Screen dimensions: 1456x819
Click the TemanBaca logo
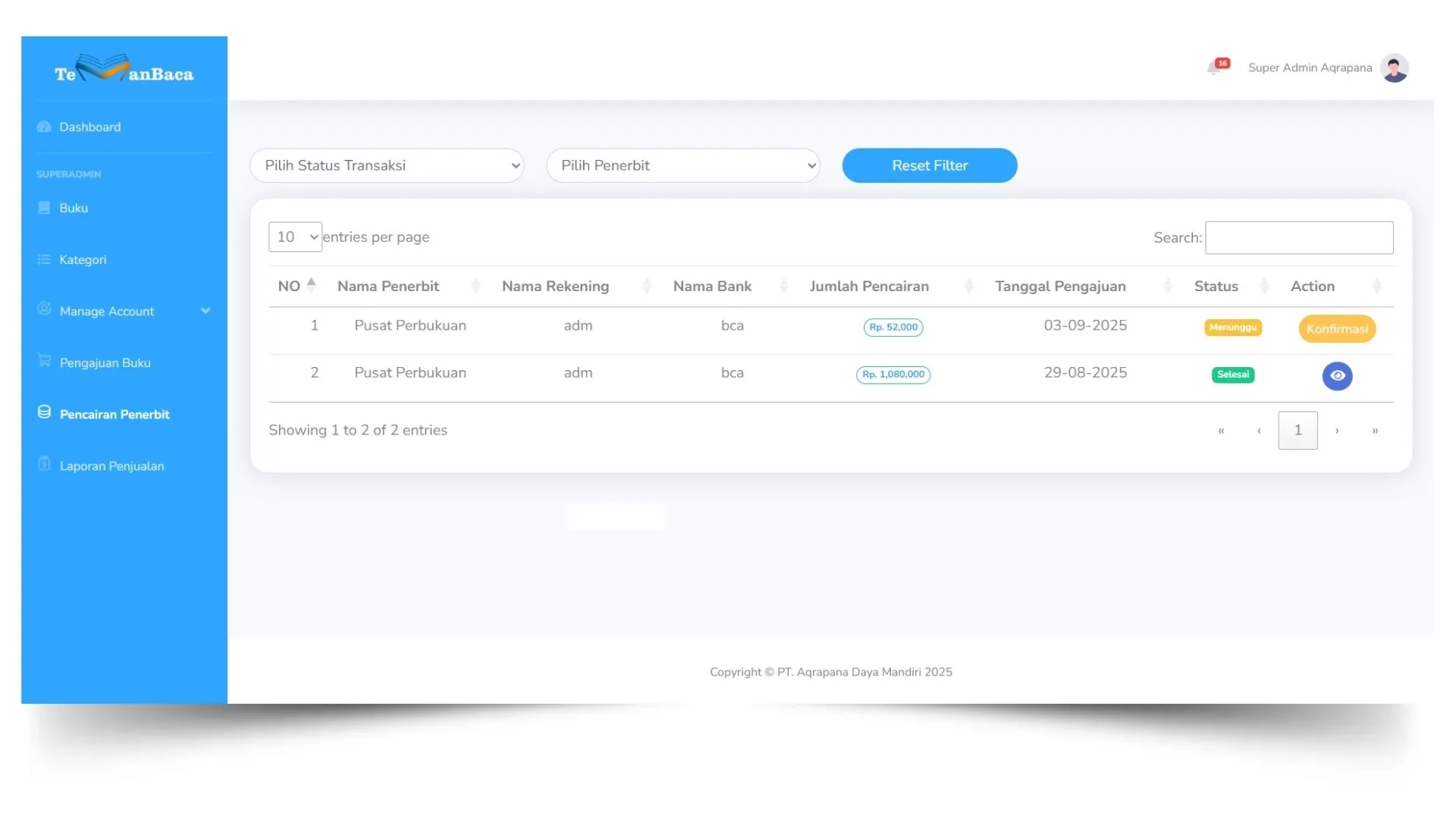click(x=124, y=70)
